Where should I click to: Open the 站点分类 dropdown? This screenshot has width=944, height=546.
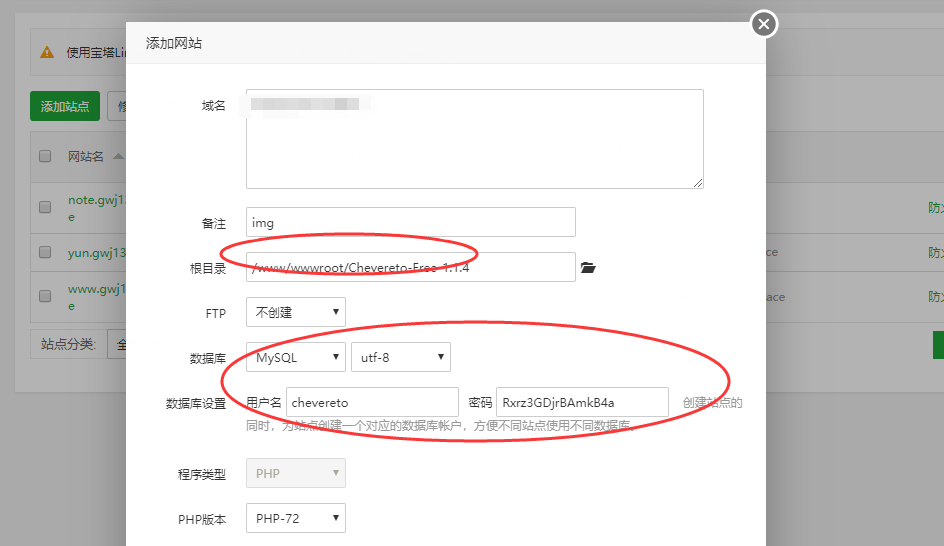tap(117, 344)
